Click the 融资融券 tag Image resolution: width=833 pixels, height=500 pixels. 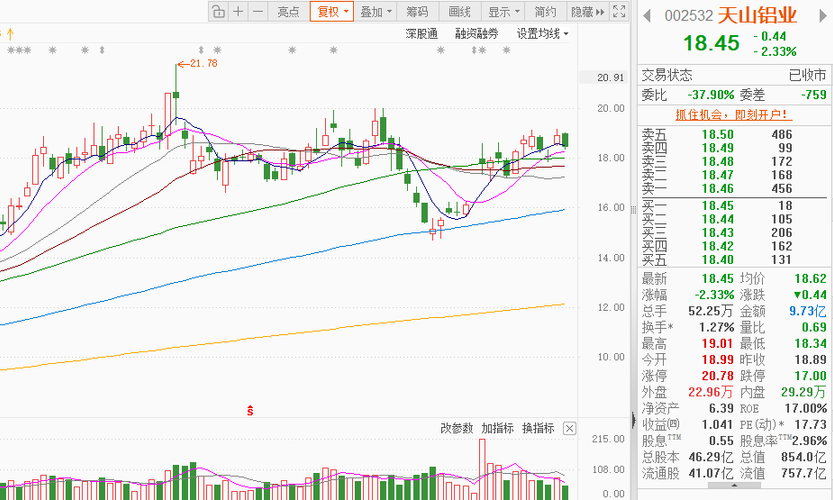pos(477,34)
